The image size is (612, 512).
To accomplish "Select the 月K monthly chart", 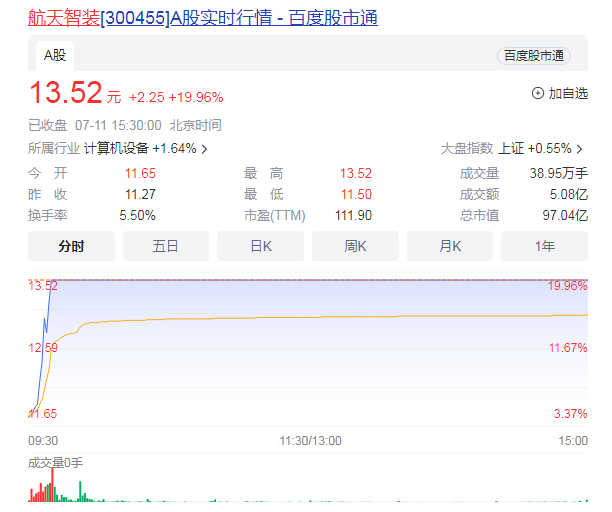I will (449, 246).
